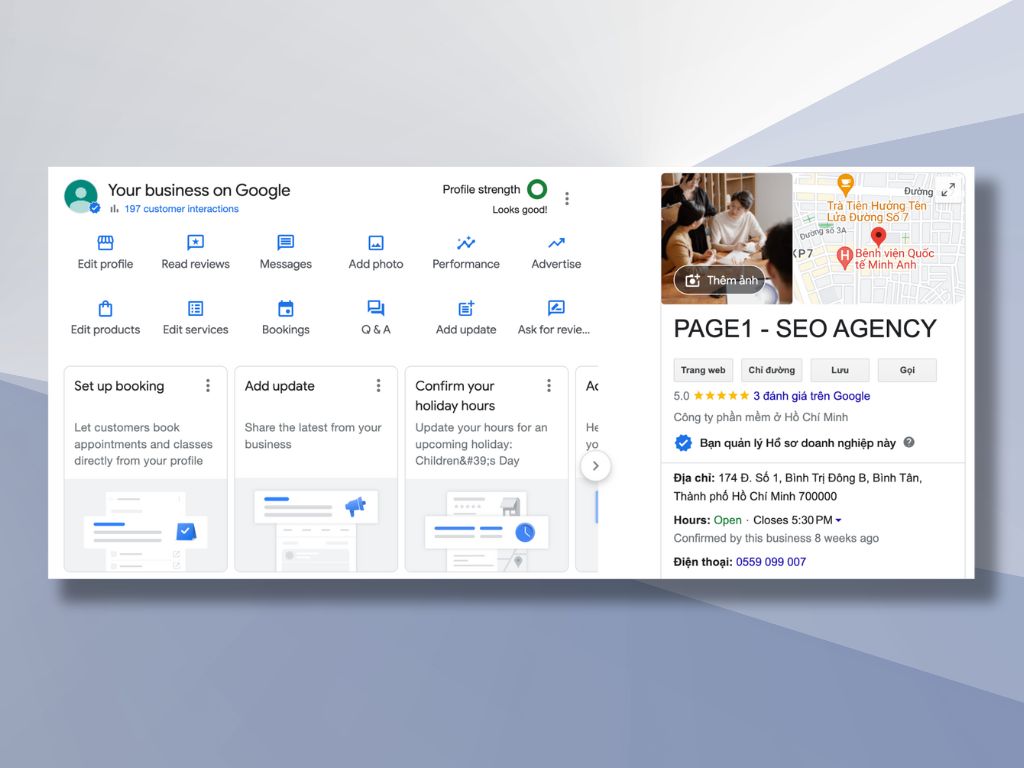Click the Add update icon

tap(466, 308)
